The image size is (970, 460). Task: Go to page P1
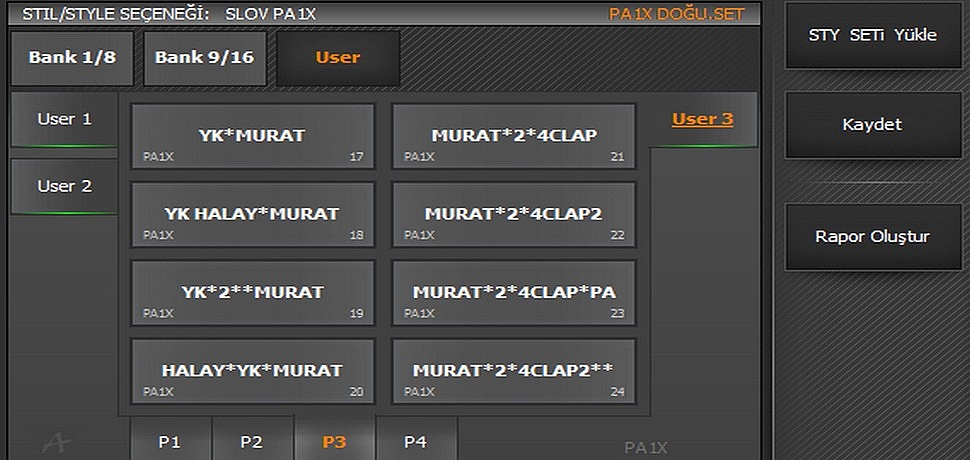(170, 441)
